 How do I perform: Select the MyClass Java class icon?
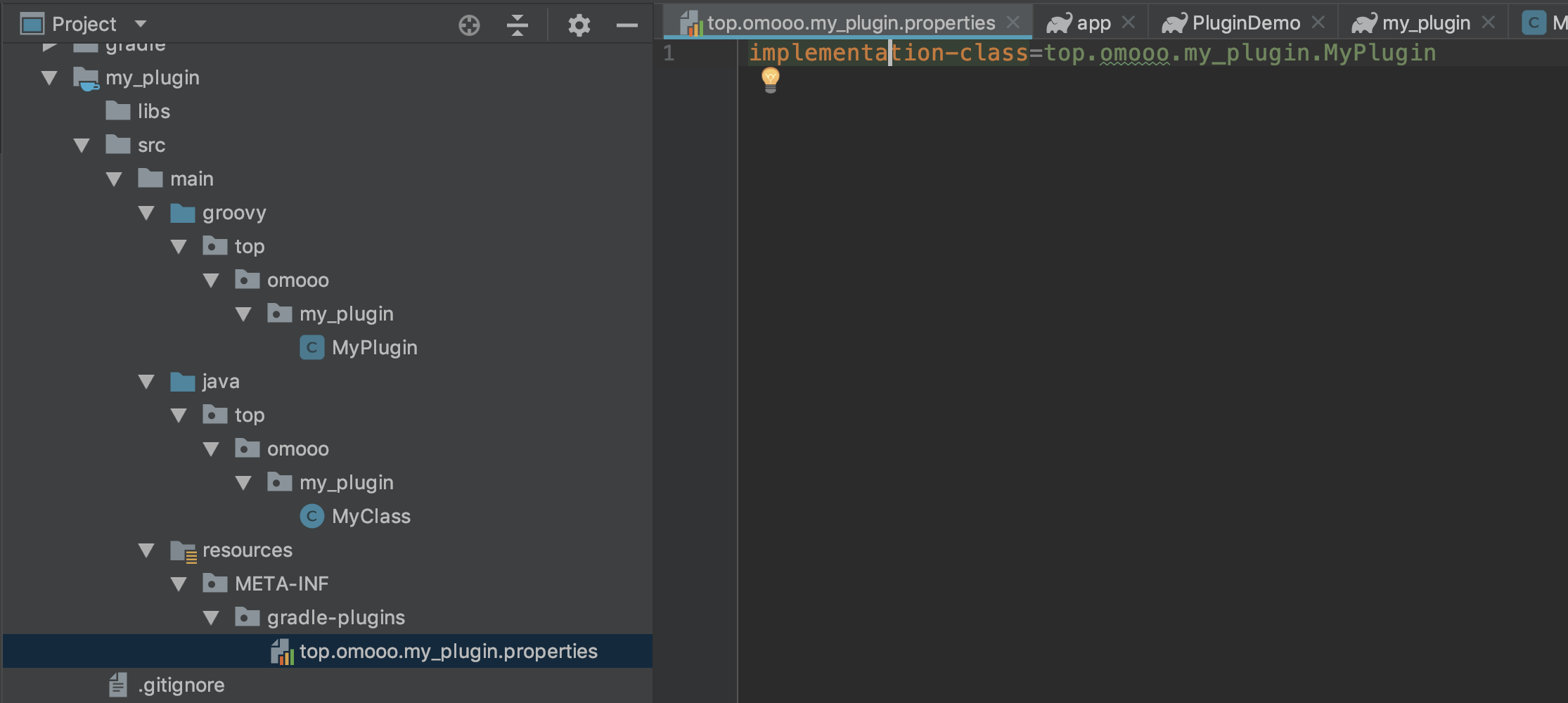coord(311,516)
